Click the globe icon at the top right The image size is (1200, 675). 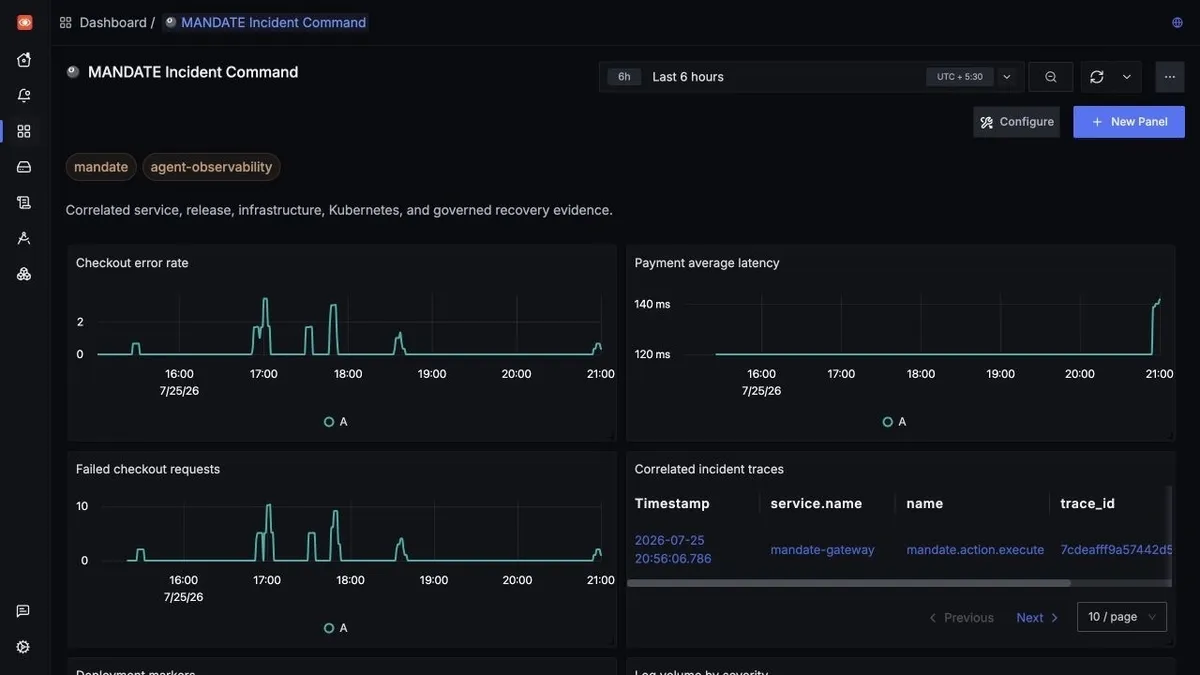coord(1177,22)
